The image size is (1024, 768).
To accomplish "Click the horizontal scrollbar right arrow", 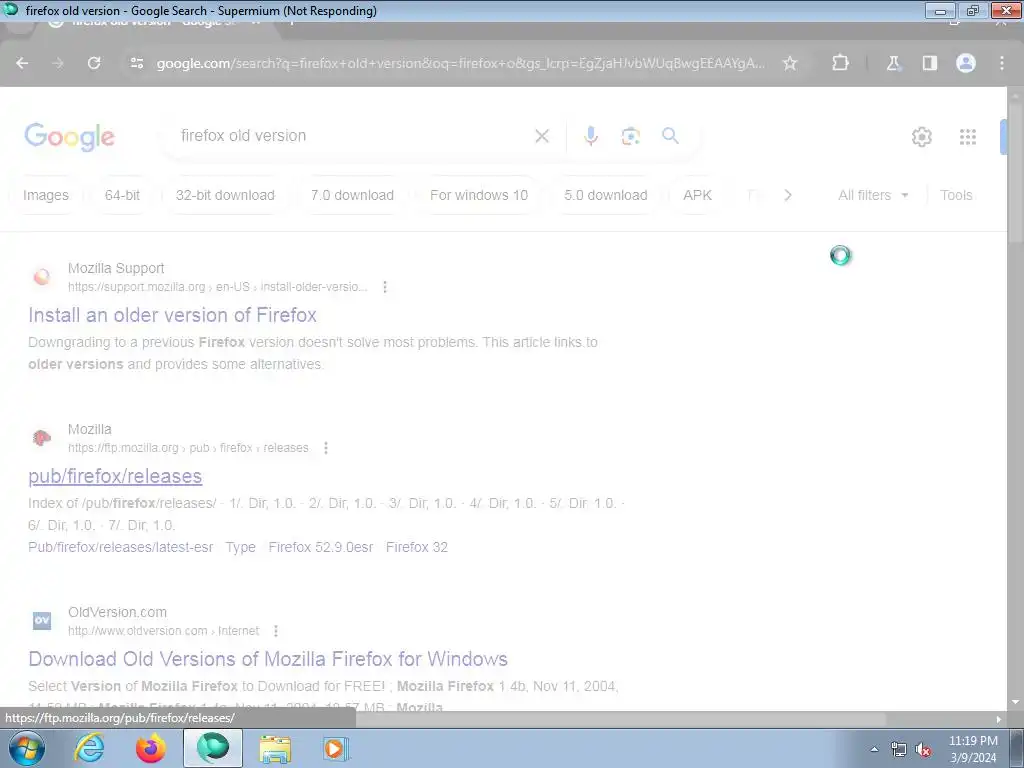I will (999, 719).
